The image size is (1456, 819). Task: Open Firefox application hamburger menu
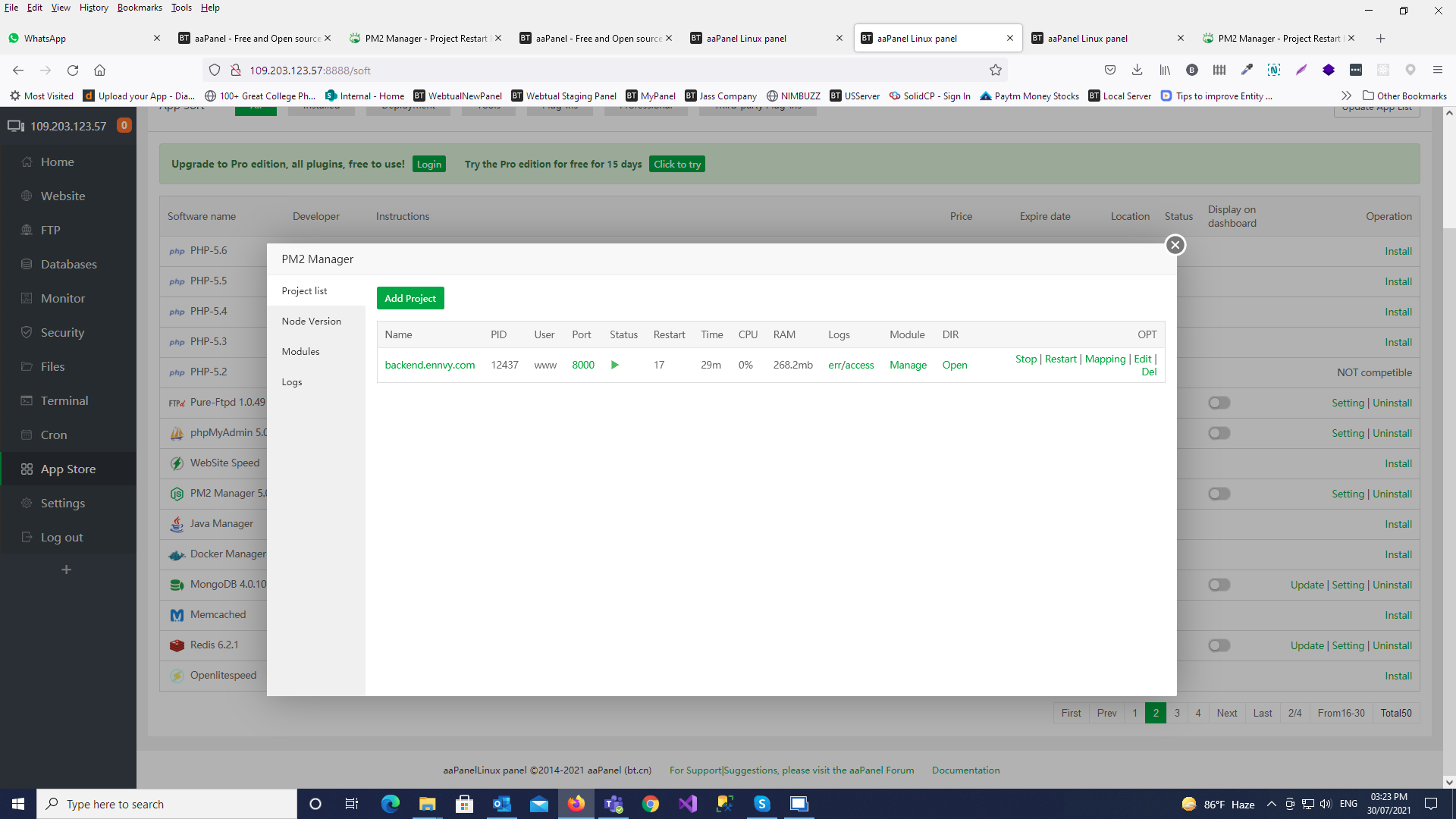(x=1437, y=70)
